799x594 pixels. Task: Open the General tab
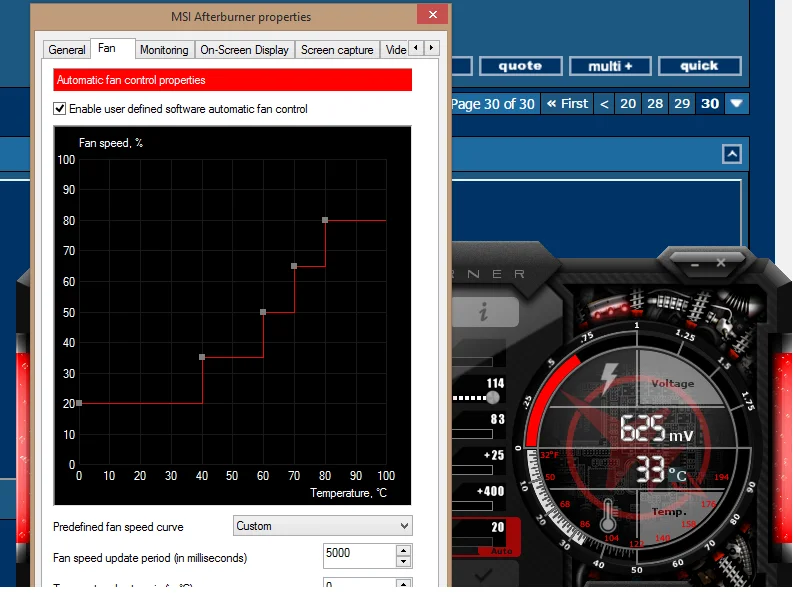(x=66, y=50)
